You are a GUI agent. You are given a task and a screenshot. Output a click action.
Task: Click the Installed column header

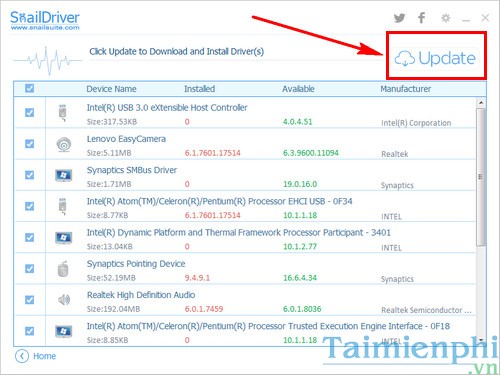[200, 89]
